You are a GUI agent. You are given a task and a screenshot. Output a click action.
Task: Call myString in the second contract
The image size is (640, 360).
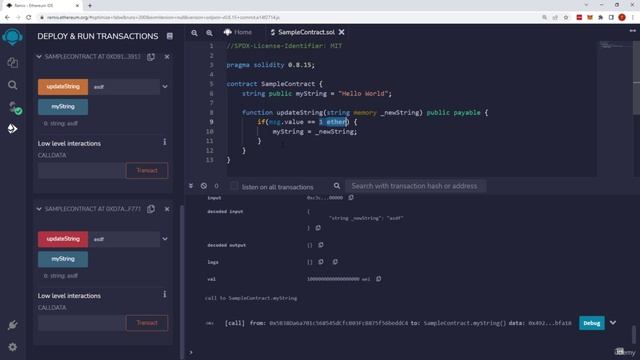click(63, 259)
